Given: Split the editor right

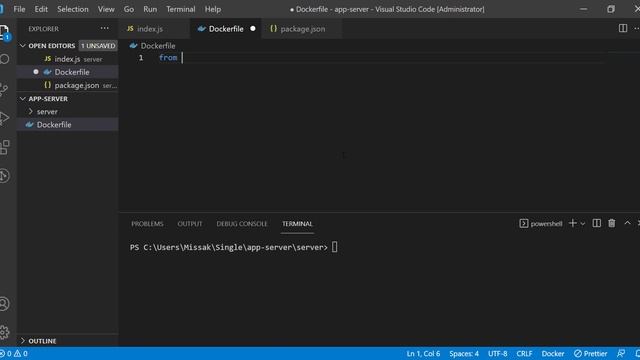Looking at the screenshot, I should (622, 28).
